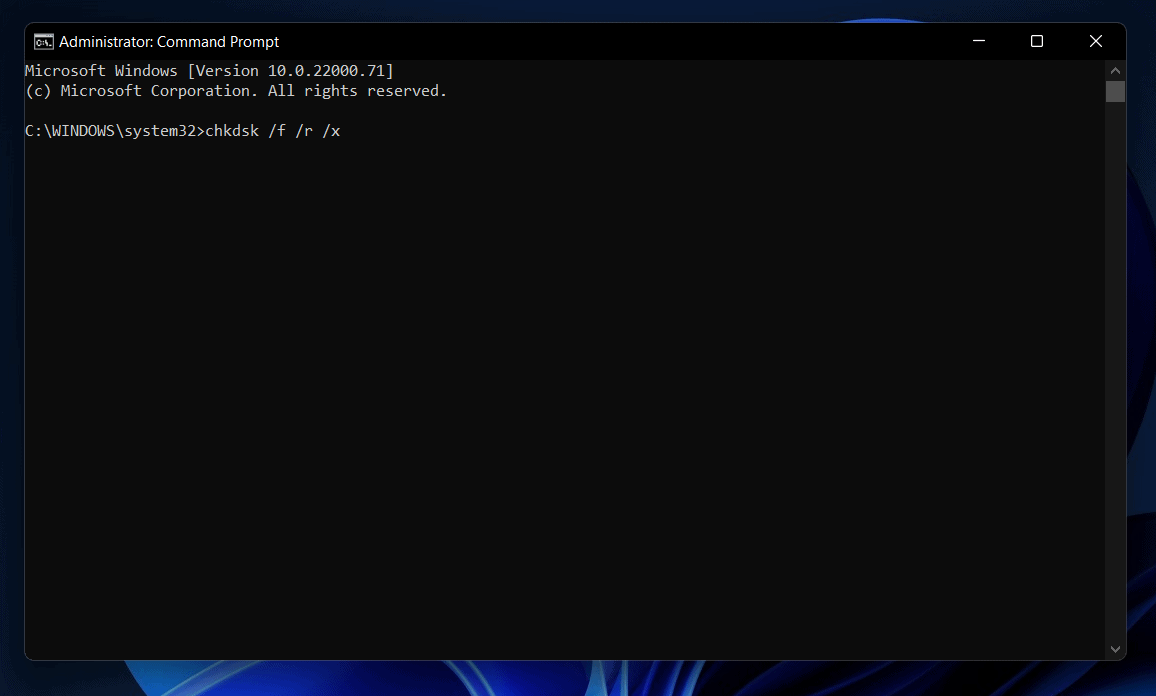
Task: Click the empty title bar area
Action: tap(600, 42)
